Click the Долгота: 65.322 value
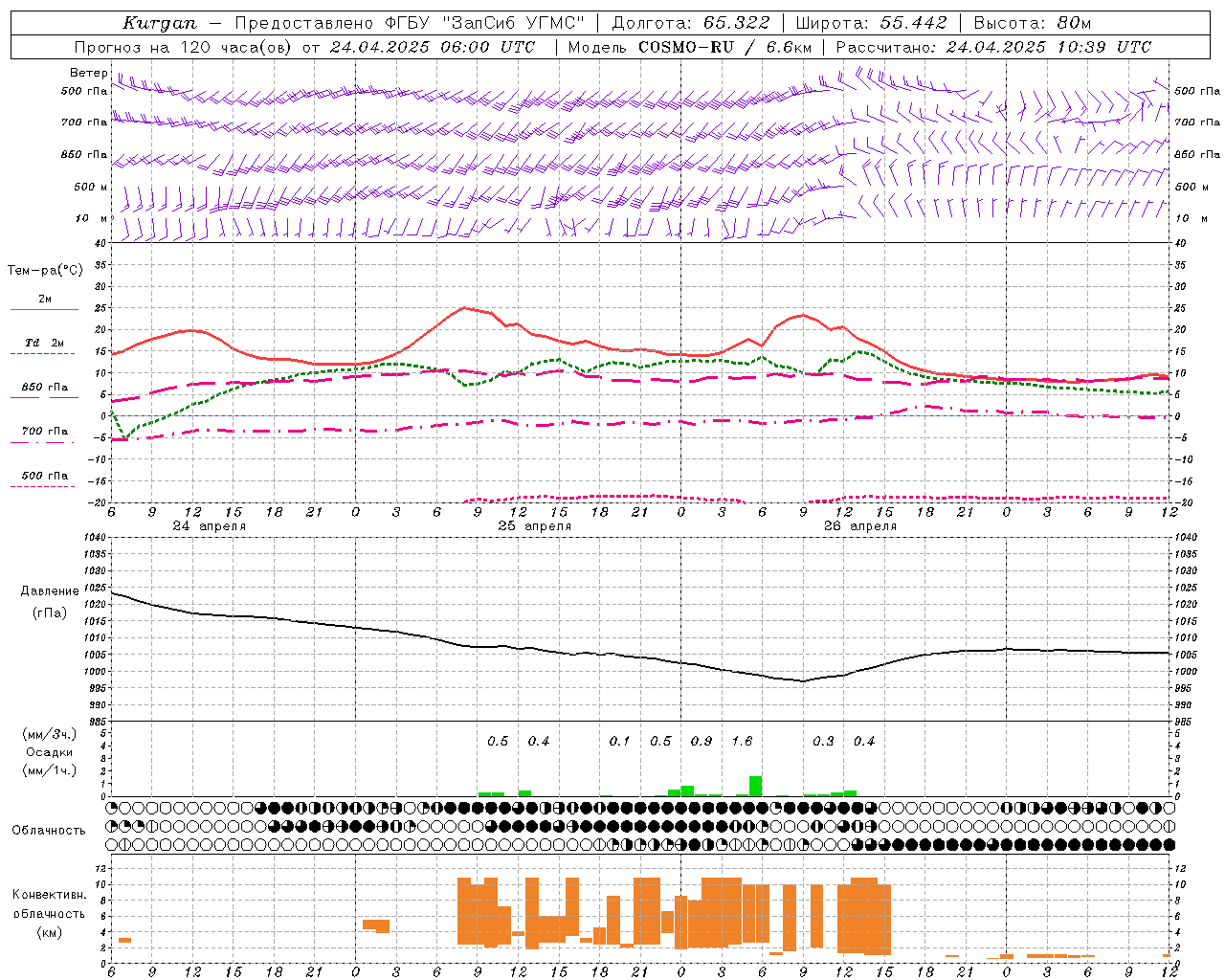 point(691,23)
